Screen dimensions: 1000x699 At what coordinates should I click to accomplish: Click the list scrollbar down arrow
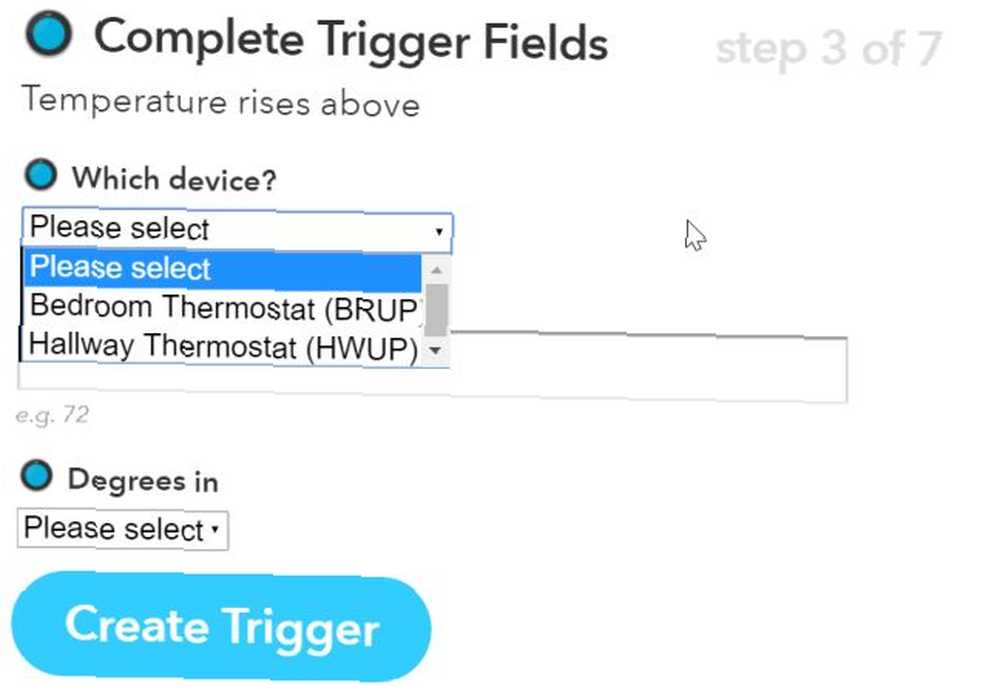(436, 350)
